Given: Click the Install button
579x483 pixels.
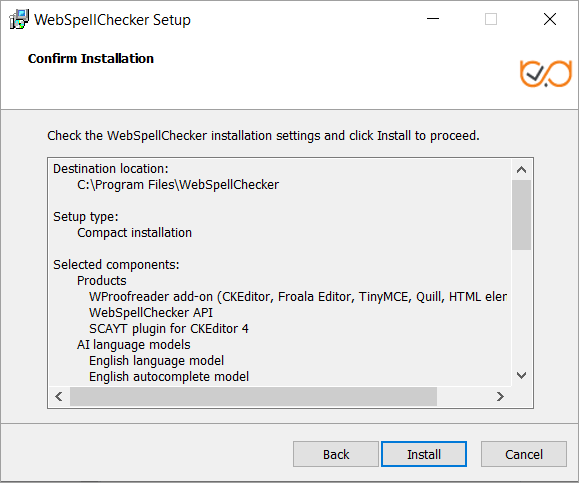Looking at the screenshot, I should [x=424, y=454].
